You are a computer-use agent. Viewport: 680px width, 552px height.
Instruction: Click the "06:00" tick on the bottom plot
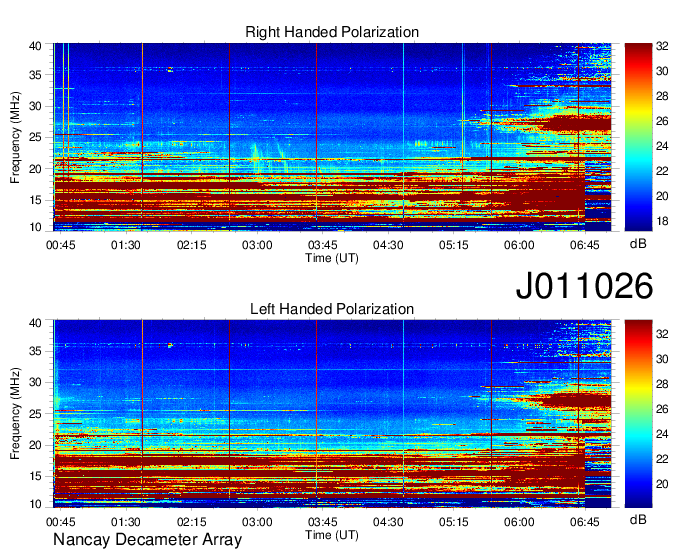coord(519,522)
